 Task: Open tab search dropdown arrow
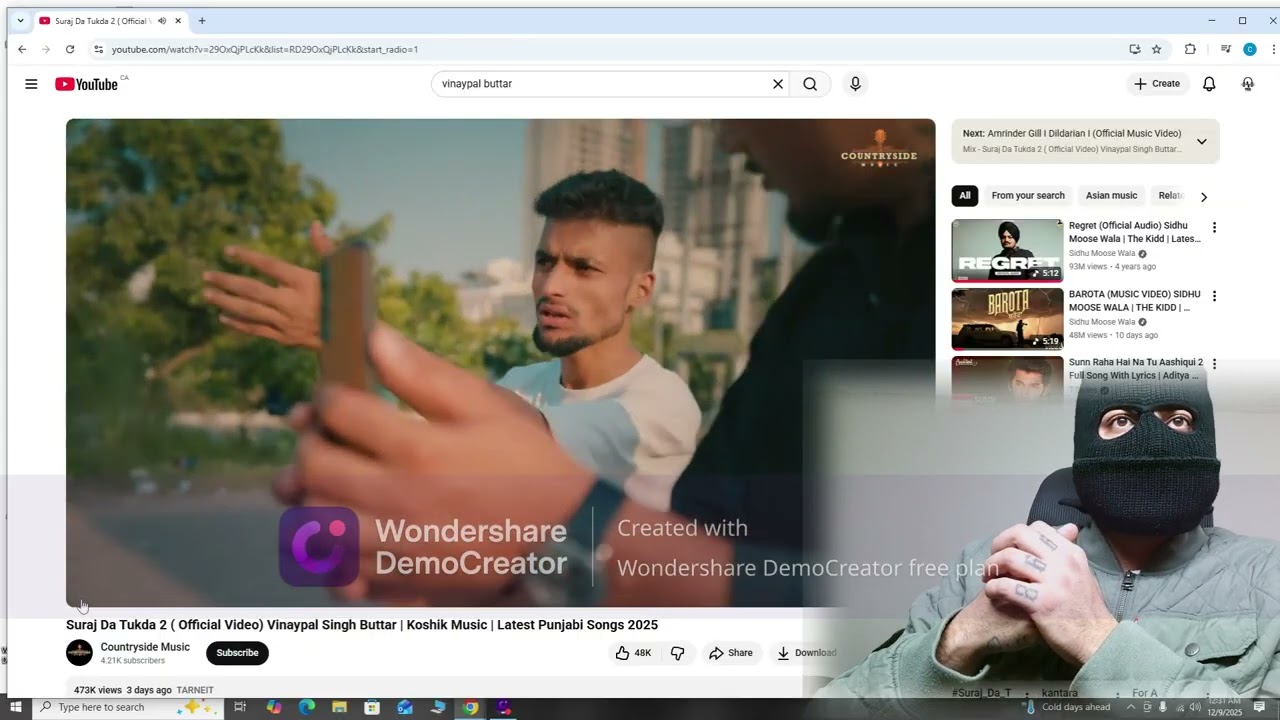[20, 21]
